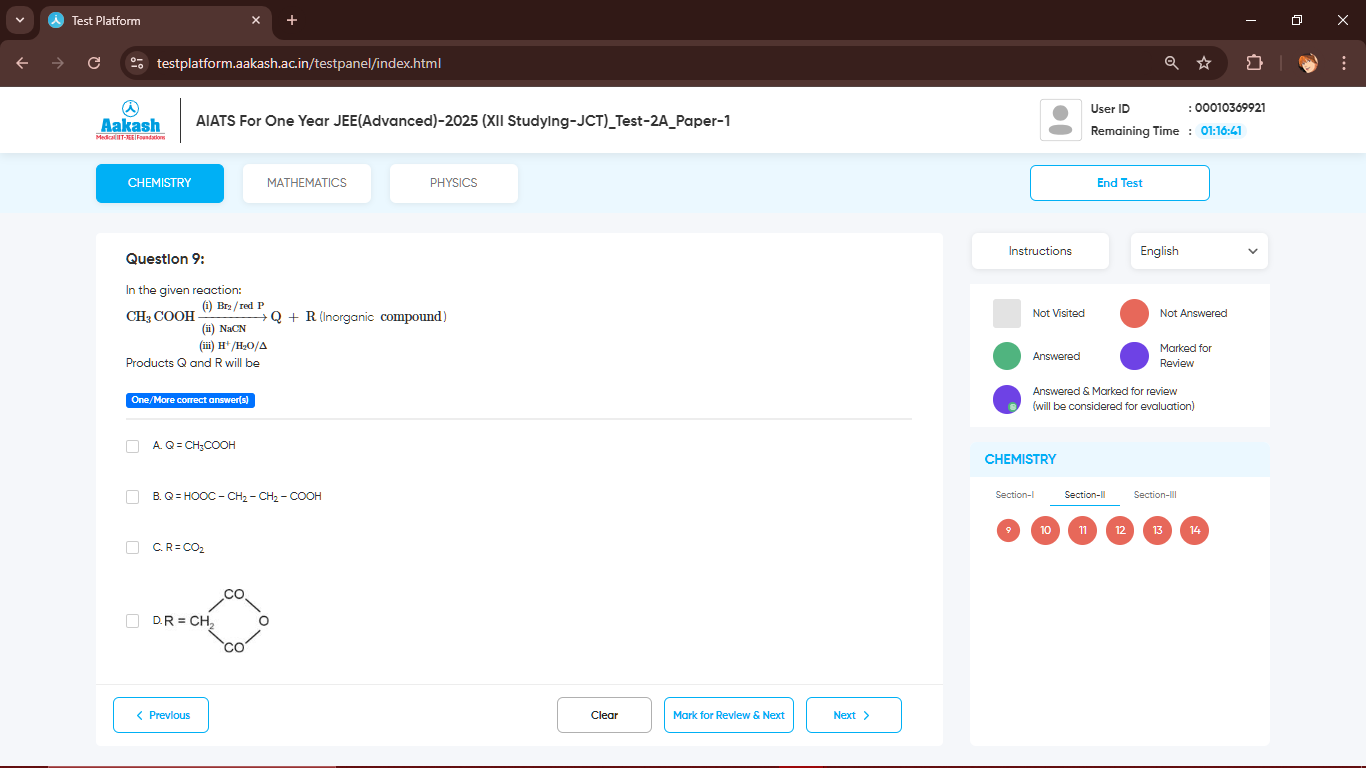Click the browser reload icon
Image resolution: width=1366 pixels, height=768 pixels.
click(94, 63)
